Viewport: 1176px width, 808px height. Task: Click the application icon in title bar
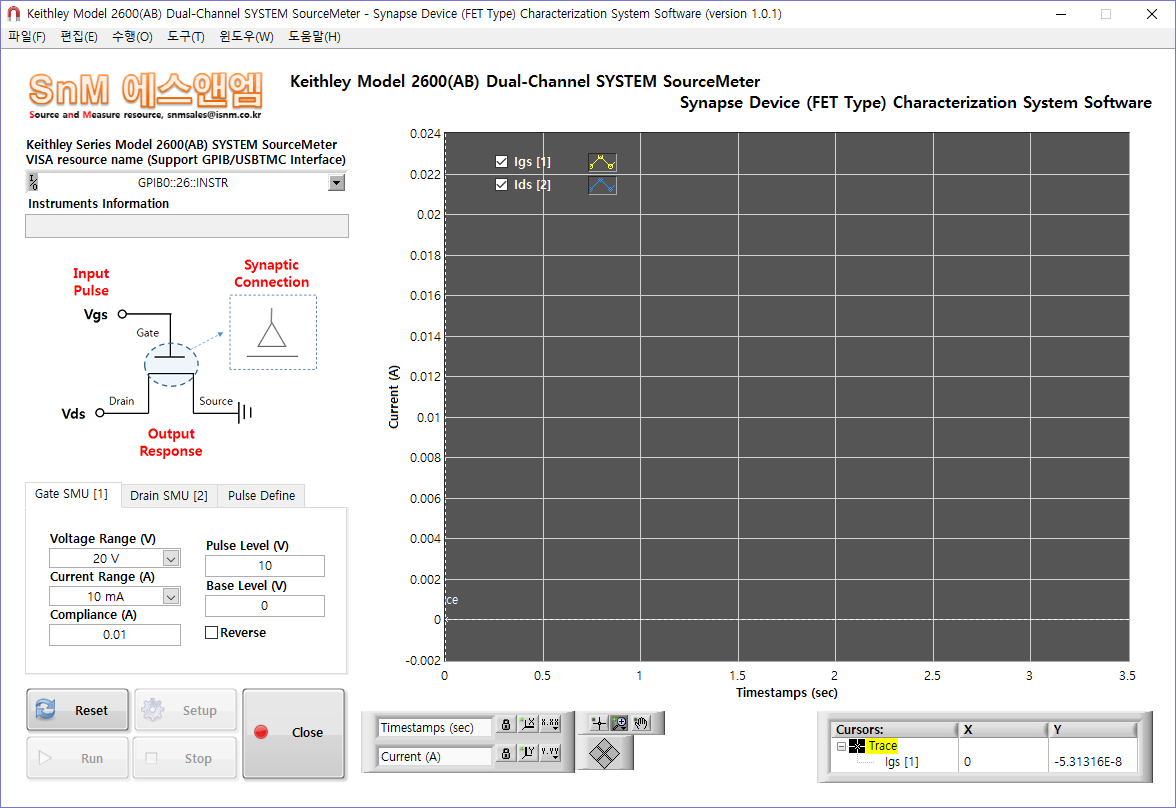(14, 14)
